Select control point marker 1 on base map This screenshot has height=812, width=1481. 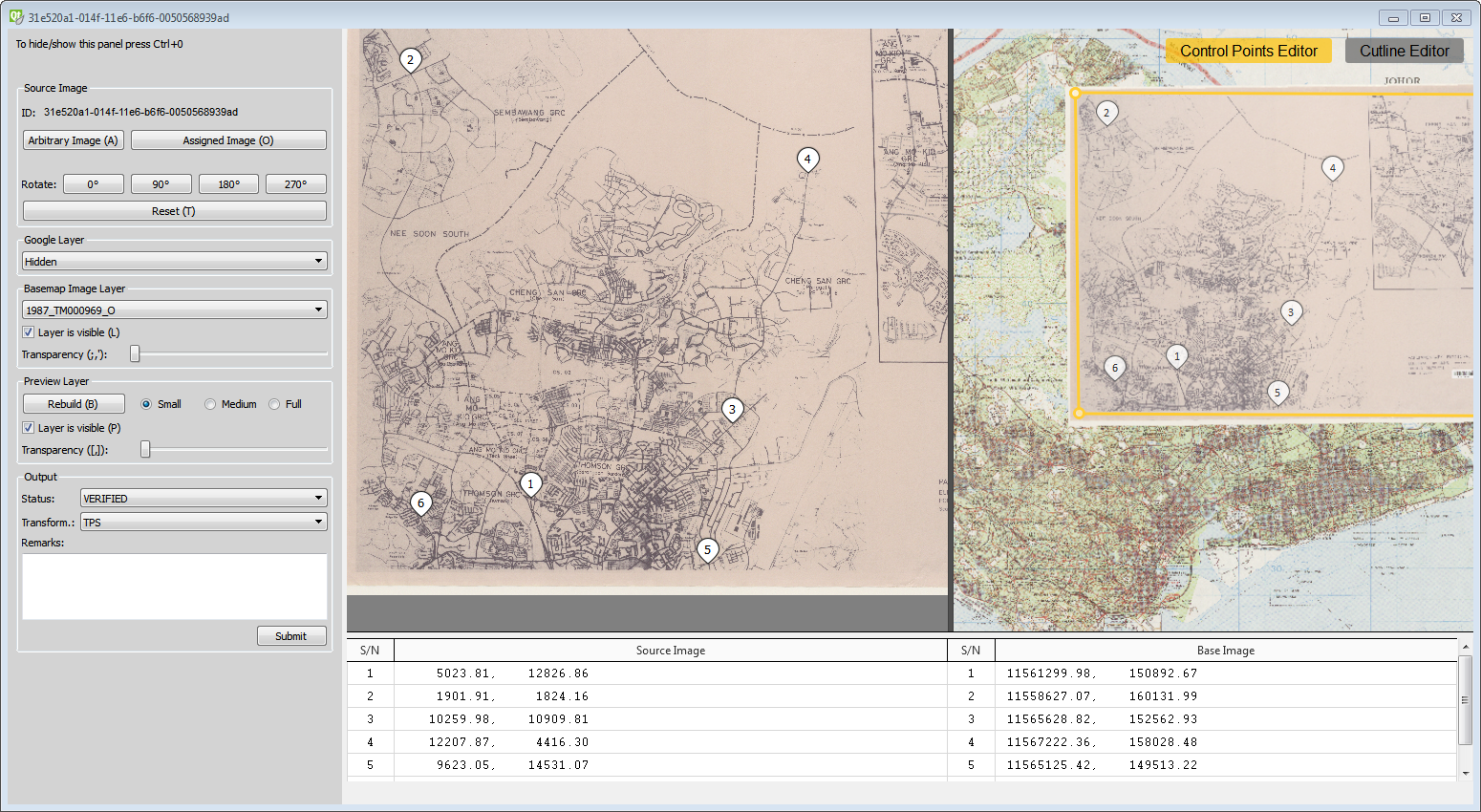coord(1177,355)
